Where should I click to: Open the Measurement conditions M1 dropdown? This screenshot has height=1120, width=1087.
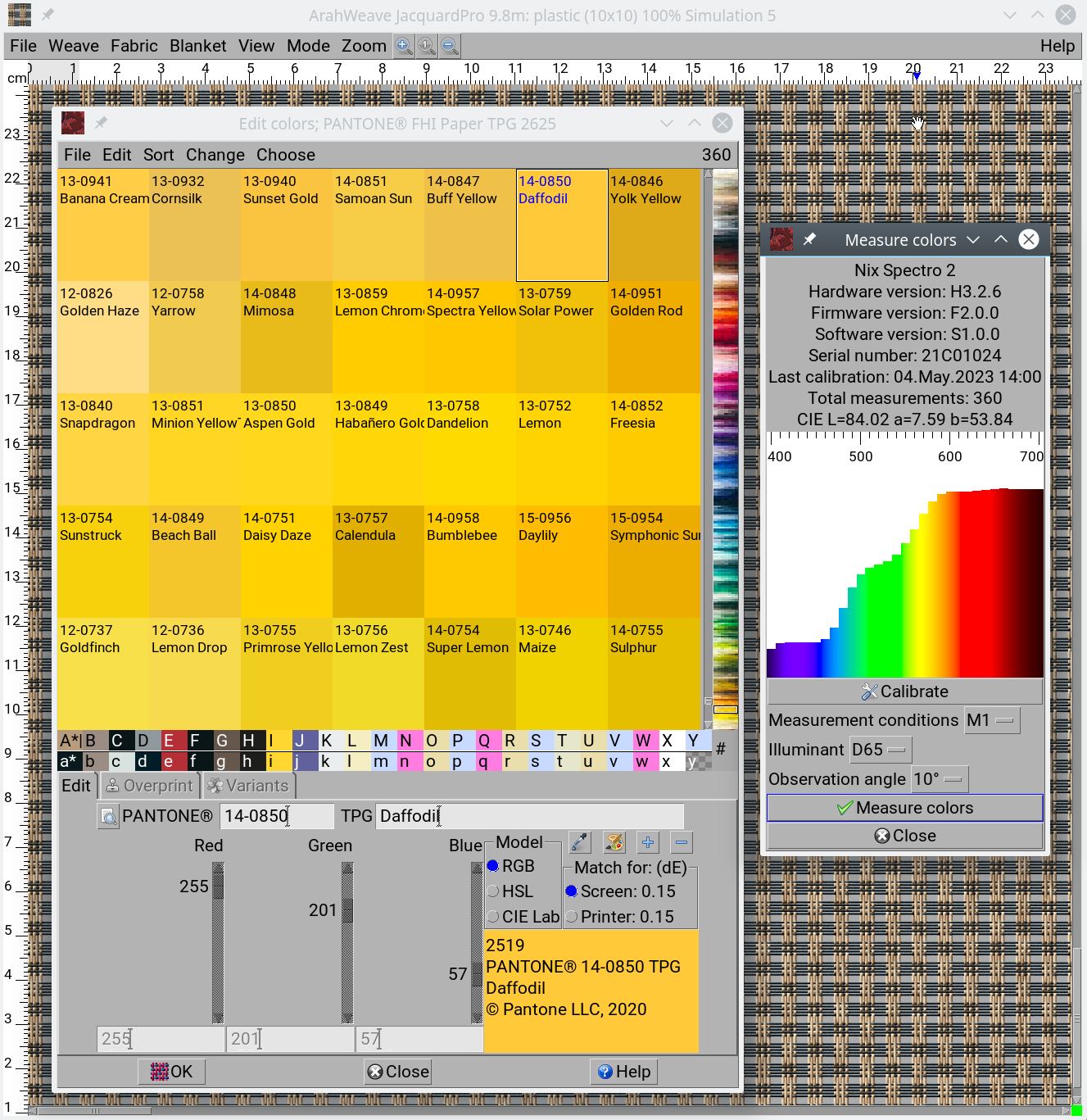[992, 721]
